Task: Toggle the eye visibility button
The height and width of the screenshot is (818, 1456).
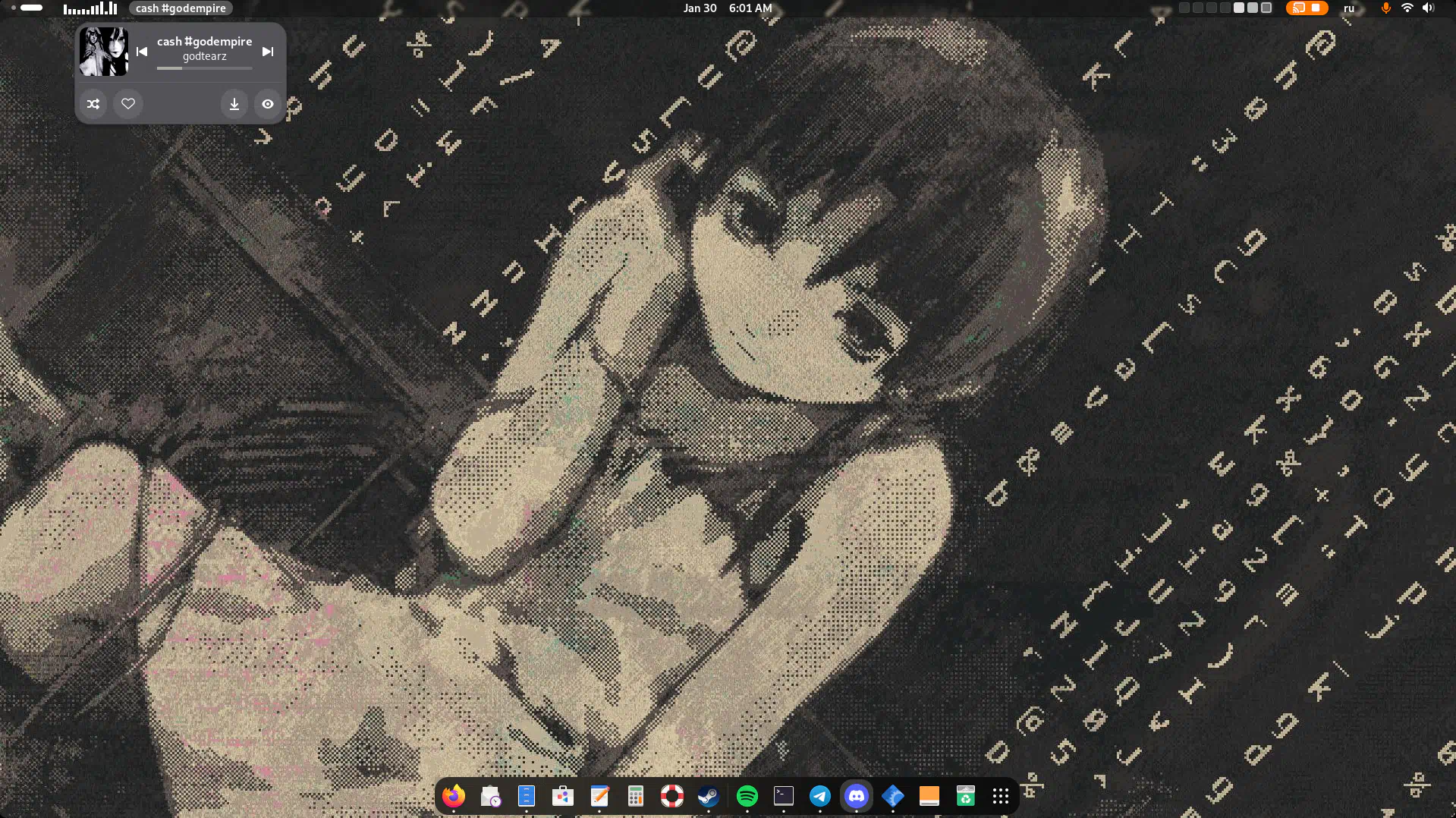Action: pos(268,104)
